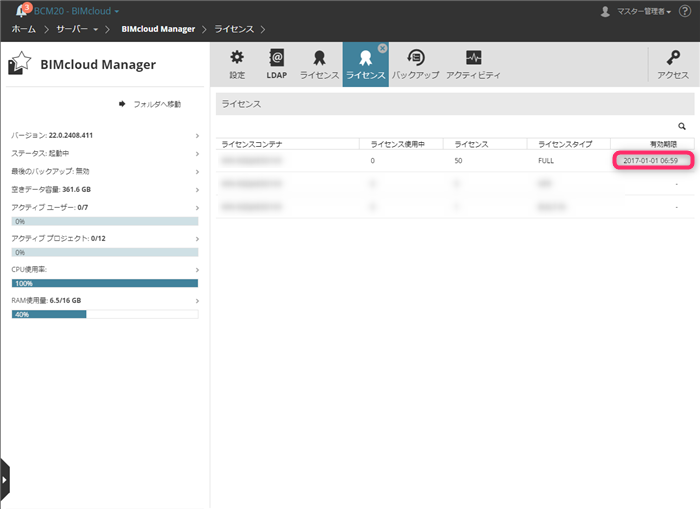Sort by ライセンスタイプ column header
This screenshot has width=700, height=509.
[568, 144]
